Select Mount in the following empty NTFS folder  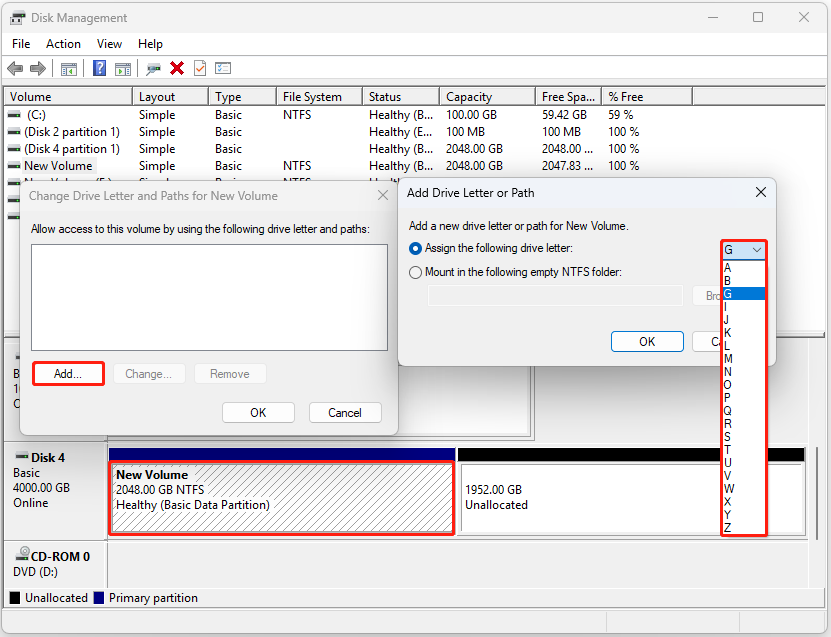click(x=415, y=271)
